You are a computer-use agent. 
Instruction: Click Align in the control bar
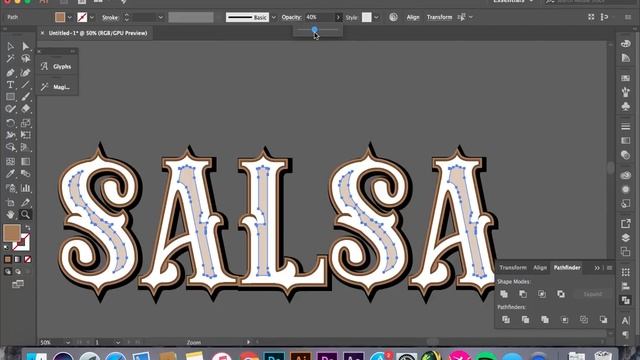[x=413, y=17]
